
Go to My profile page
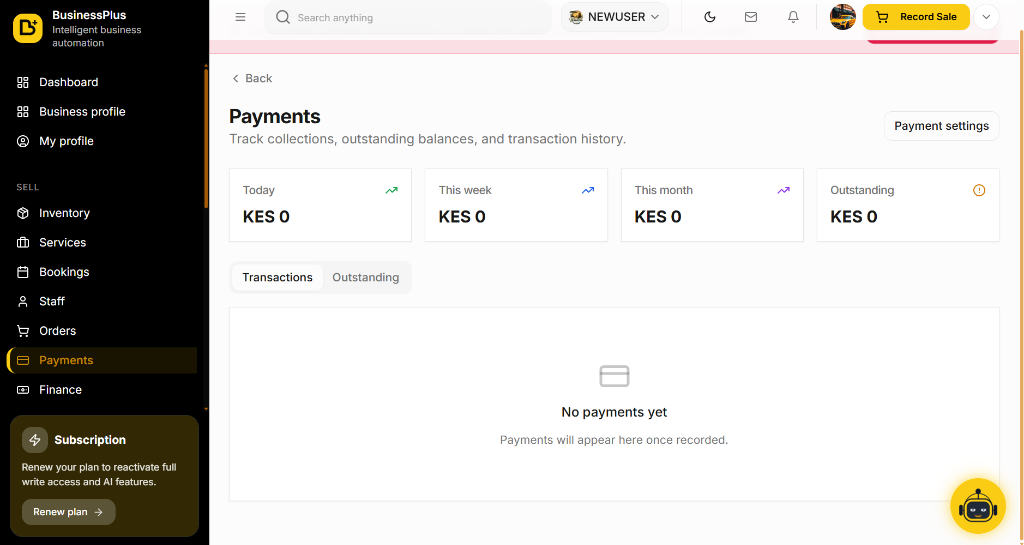103,141
